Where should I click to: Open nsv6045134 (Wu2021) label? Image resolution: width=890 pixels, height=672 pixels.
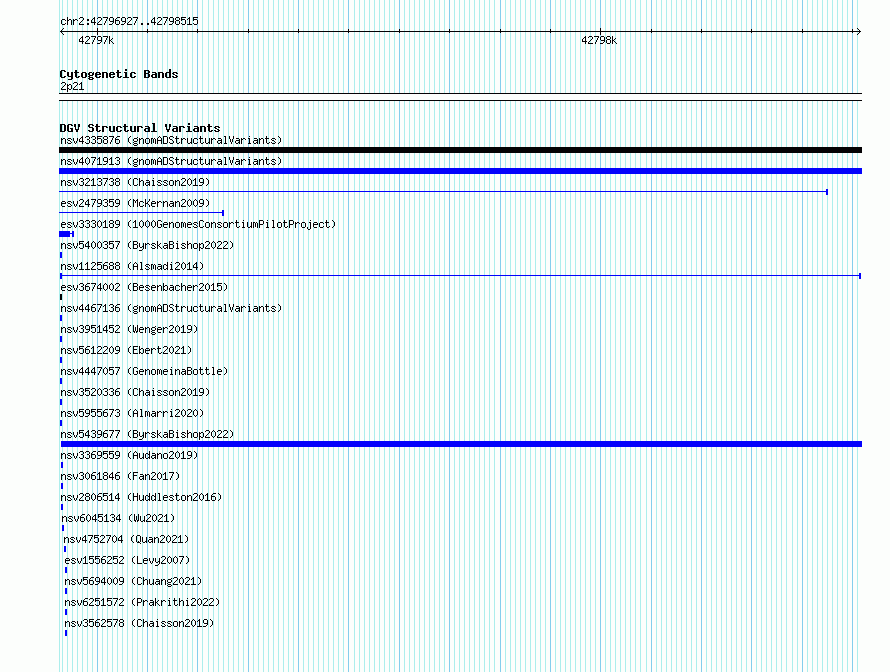click(118, 518)
